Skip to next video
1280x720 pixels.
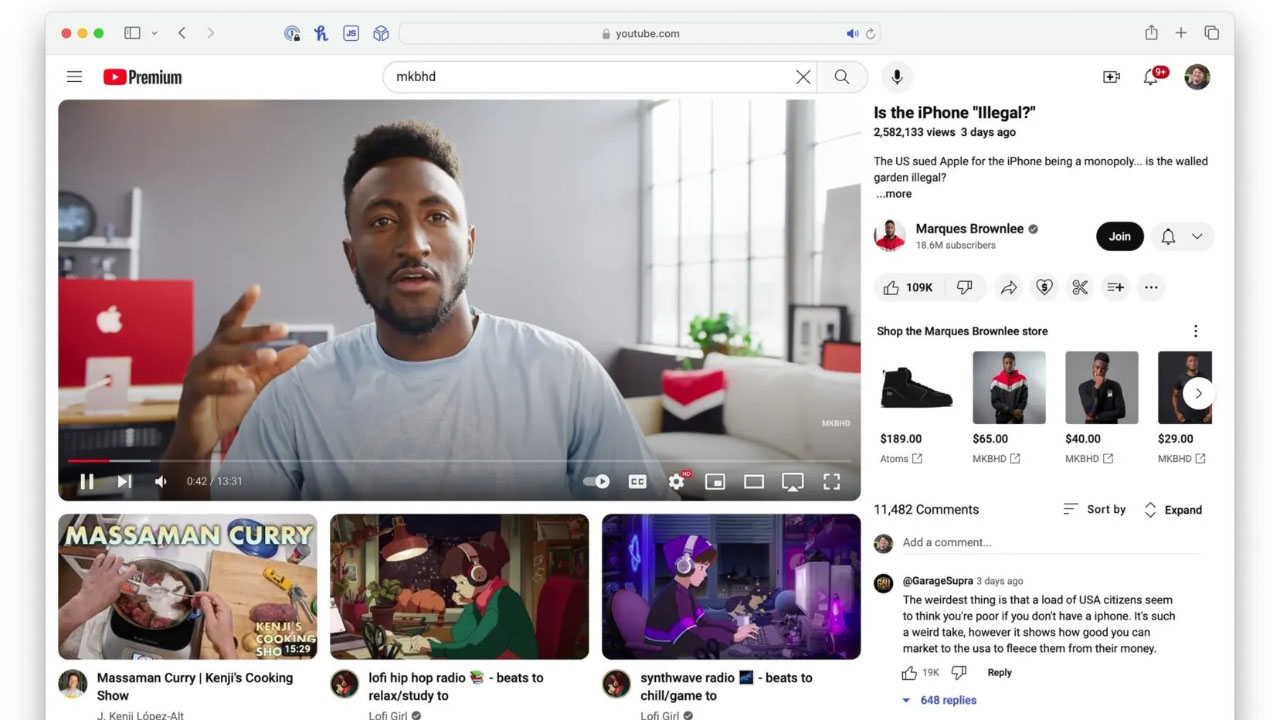click(124, 481)
